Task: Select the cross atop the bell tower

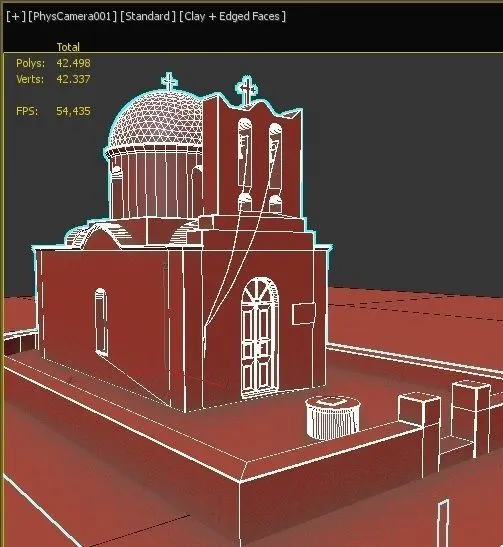Action: pyautogui.click(x=247, y=89)
